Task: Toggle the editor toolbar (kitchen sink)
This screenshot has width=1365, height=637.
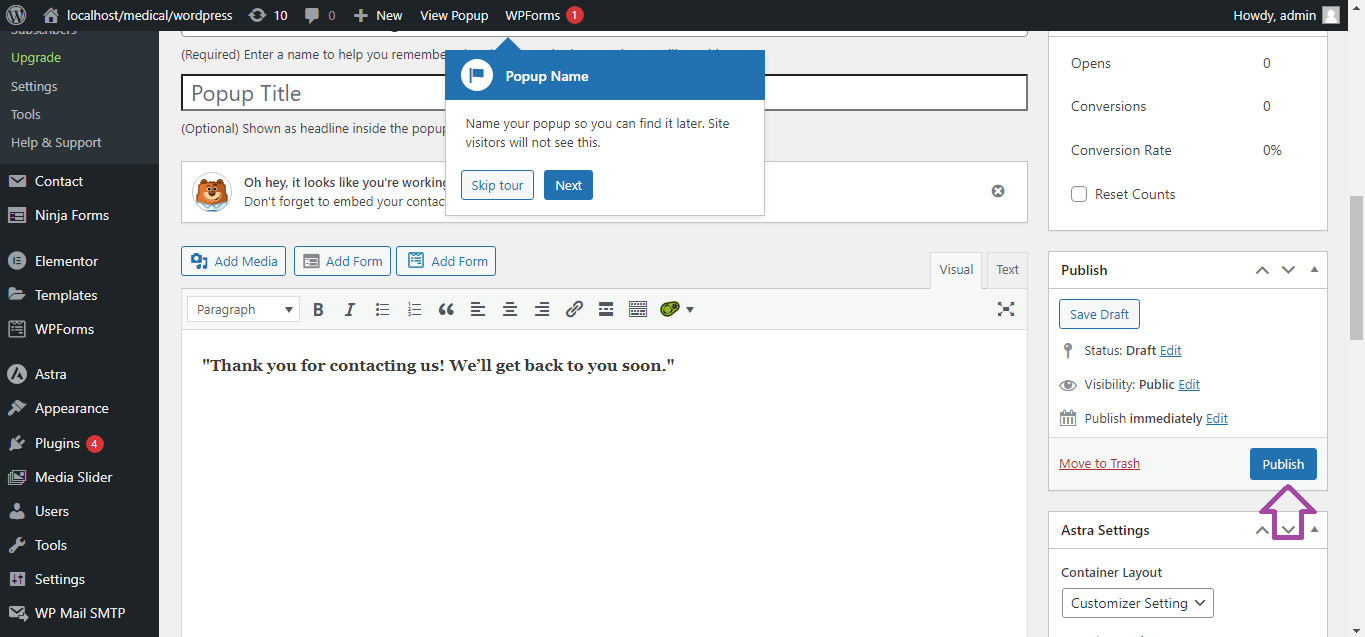Action: [x=638, y=310]
